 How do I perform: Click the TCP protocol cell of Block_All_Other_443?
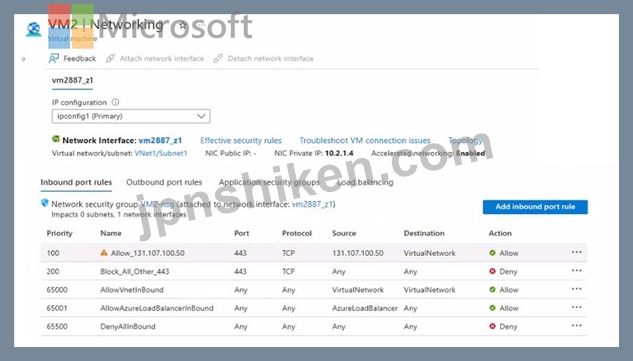click(x=288, y=271)
